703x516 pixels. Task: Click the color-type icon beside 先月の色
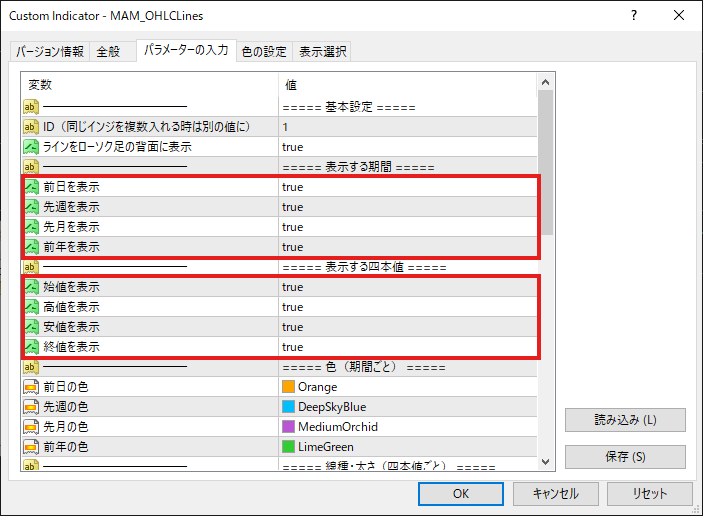(31, 427)
